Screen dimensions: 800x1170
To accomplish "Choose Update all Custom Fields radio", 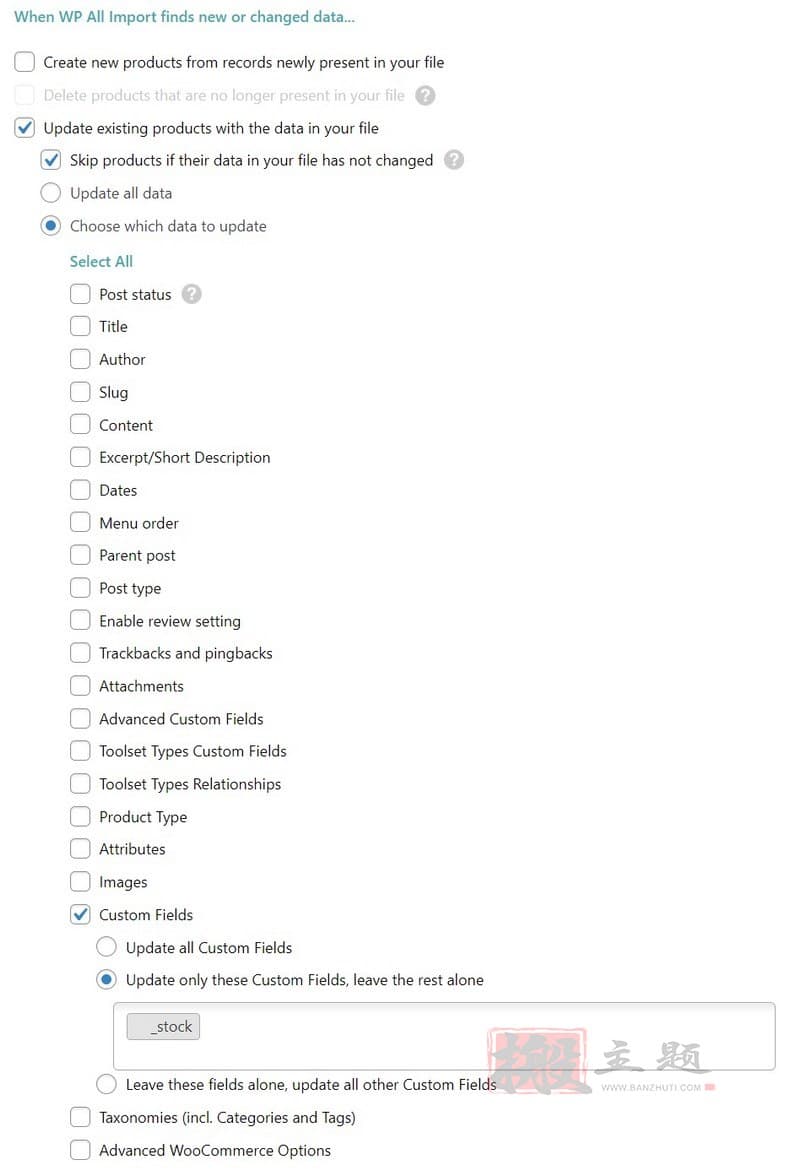I will (107, 948).
